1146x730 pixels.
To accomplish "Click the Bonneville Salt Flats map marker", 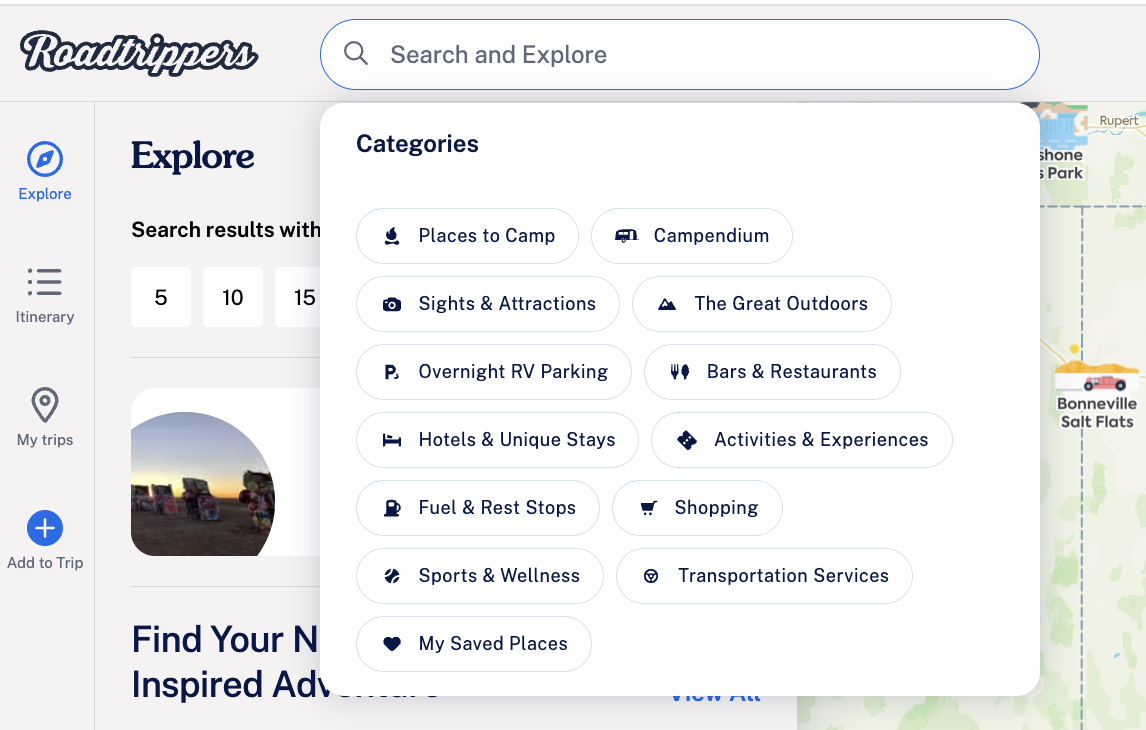I will (x=1096, y=381).
